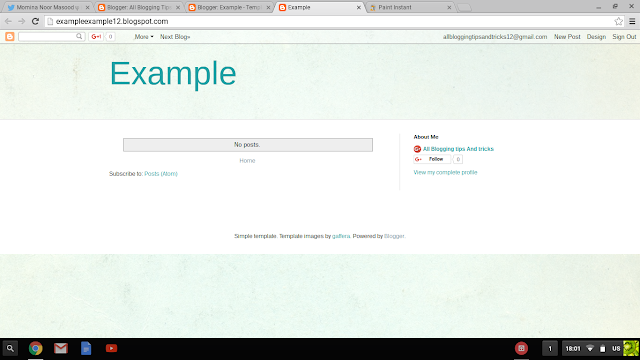640x360 pixels.
Task: Click the Blogger navbar search field
Action: pos(47,37)
